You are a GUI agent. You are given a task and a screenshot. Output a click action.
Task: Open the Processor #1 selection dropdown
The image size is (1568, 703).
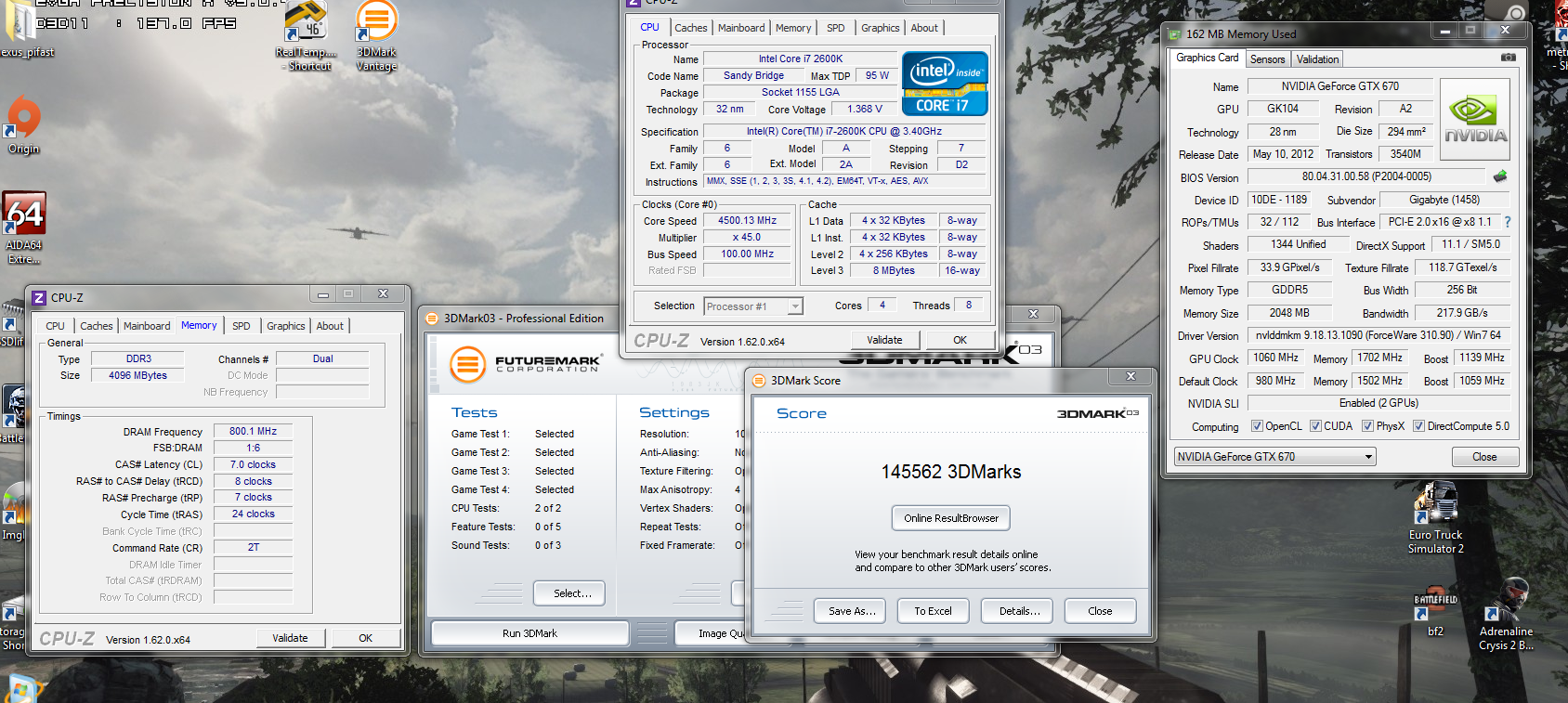click(x=753, y=306)
